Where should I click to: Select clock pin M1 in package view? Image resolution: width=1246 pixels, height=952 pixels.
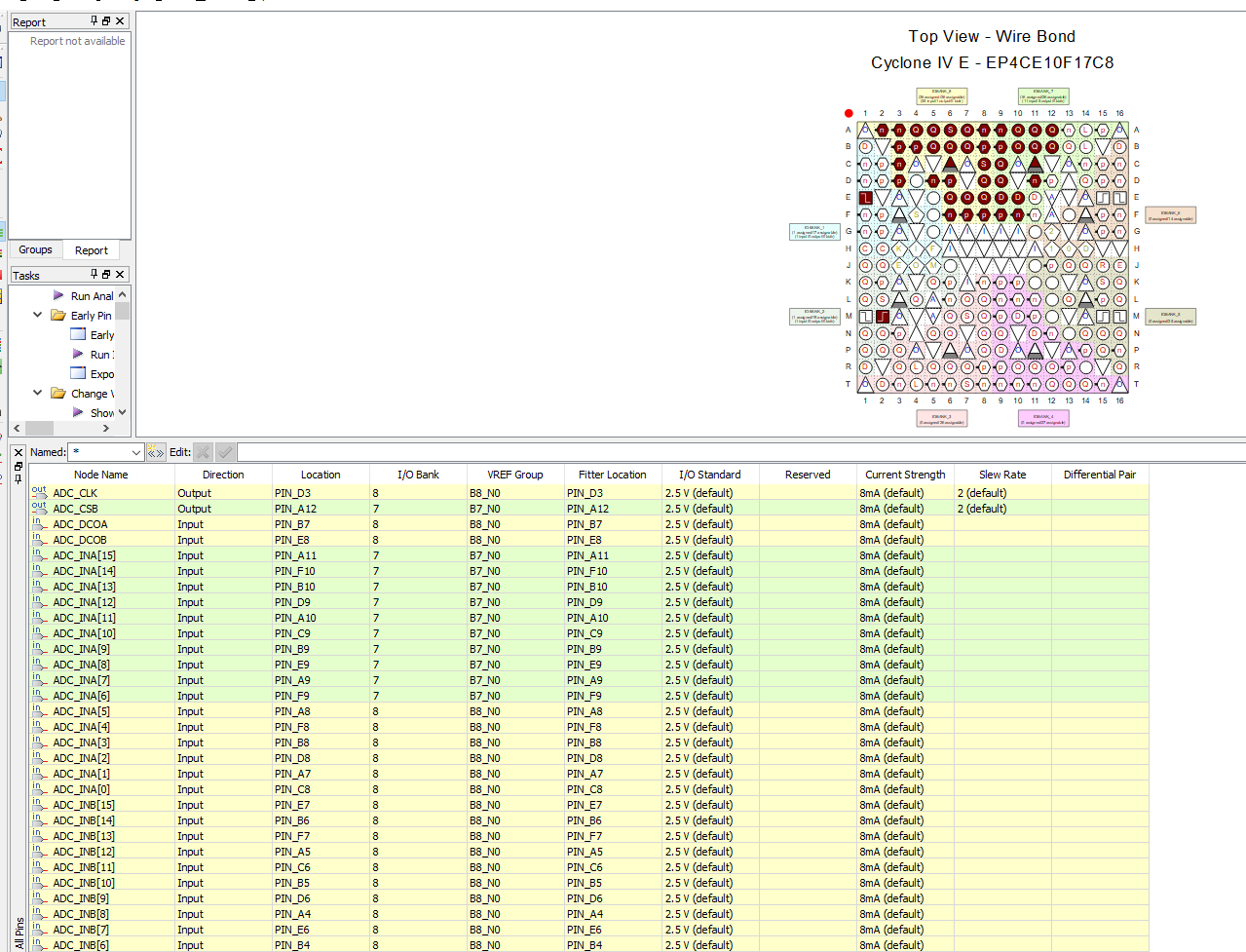[865, 317]
